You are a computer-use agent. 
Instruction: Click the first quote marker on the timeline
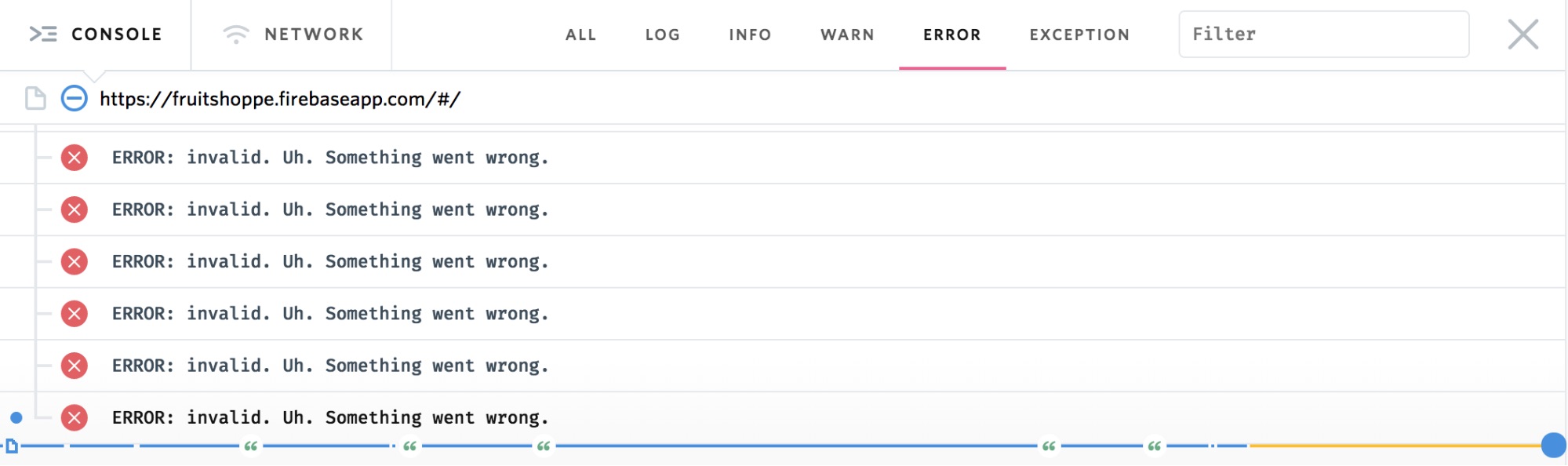251,446
